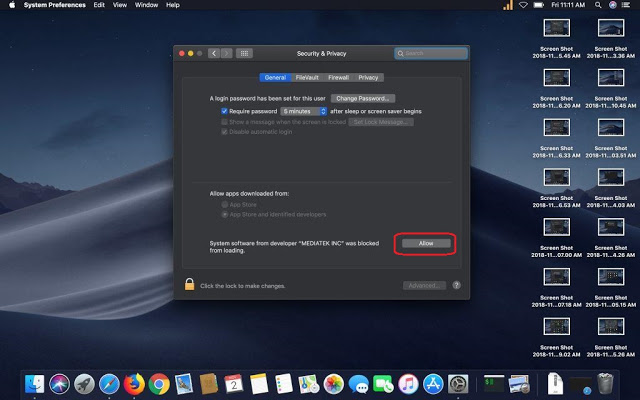Open Firefox from the dock
Viewport: 640px width, 400px height.
(134, 383)
